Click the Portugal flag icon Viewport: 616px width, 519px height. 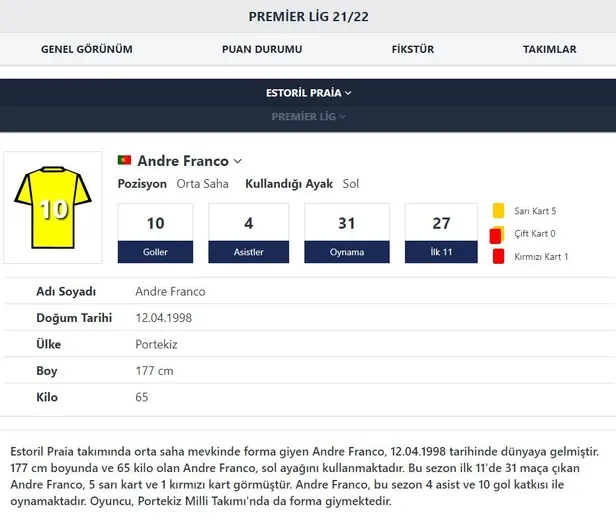125,161
